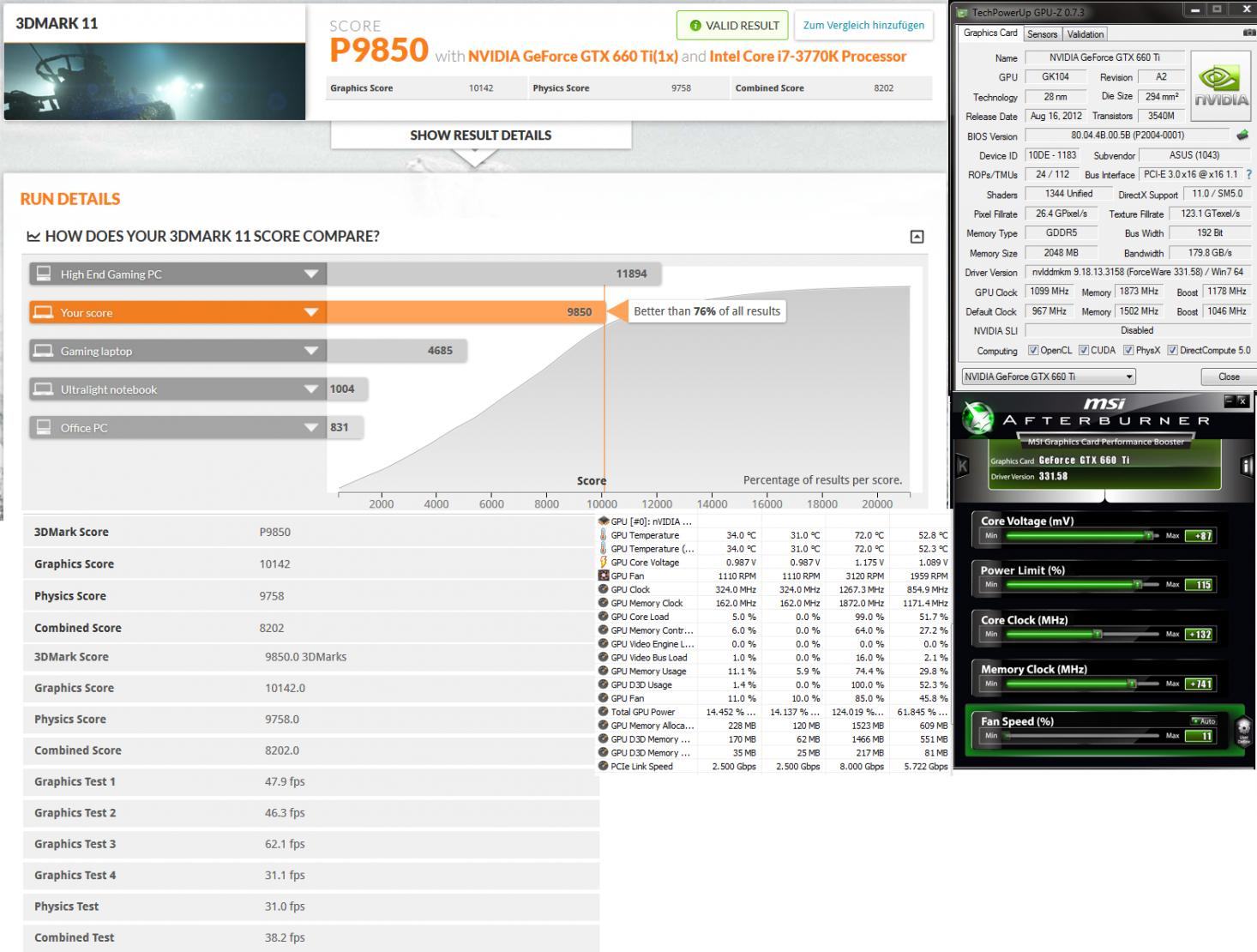Click the fan icon beside GPU Fan RPM
1257x952 pixels.
604,575
